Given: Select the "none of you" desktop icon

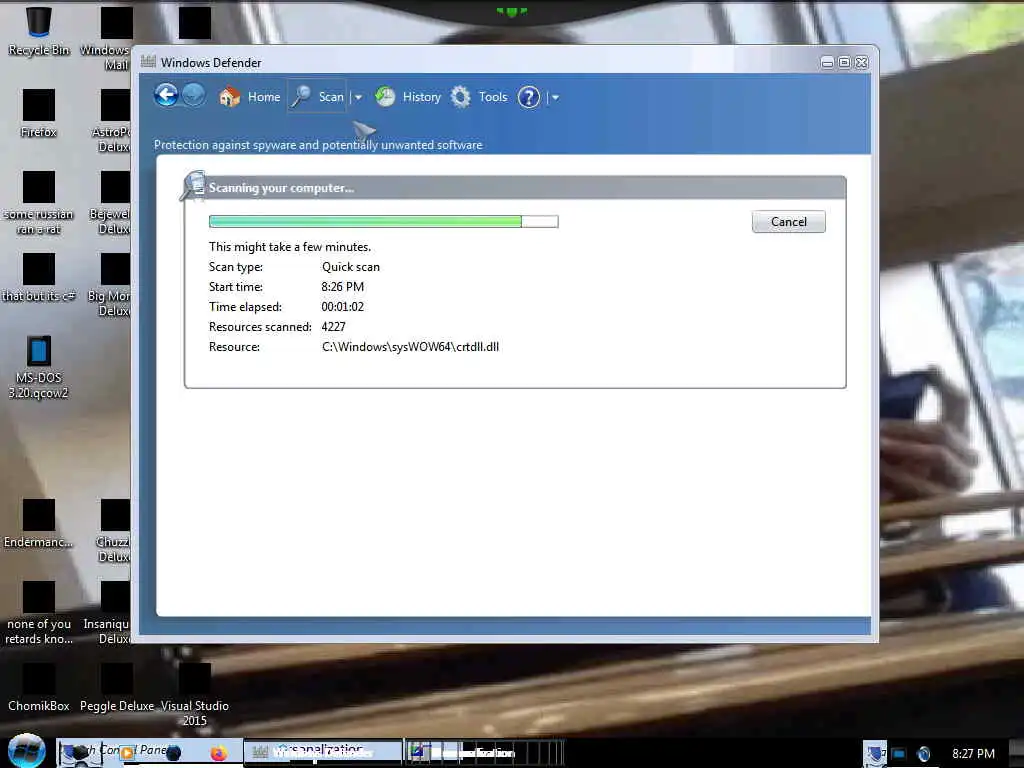Looking at the screenshot, I should click(39, 614).
